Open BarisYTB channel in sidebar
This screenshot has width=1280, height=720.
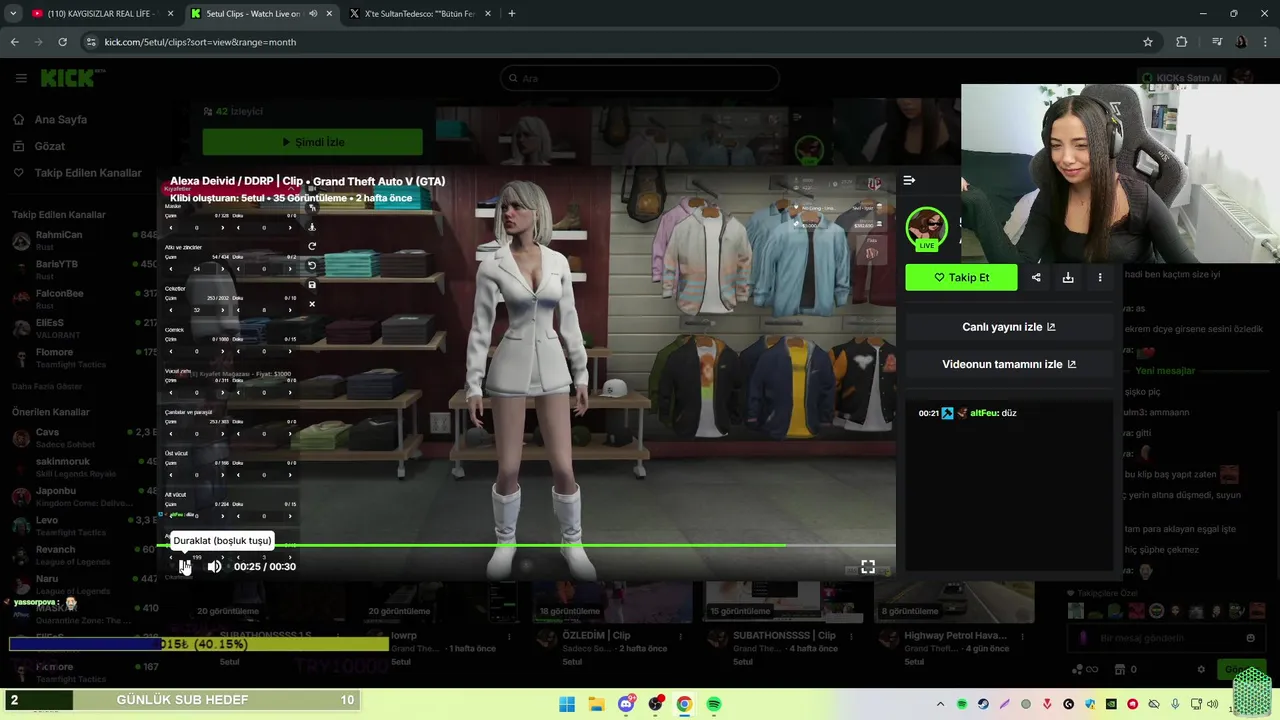coord(84,270)
